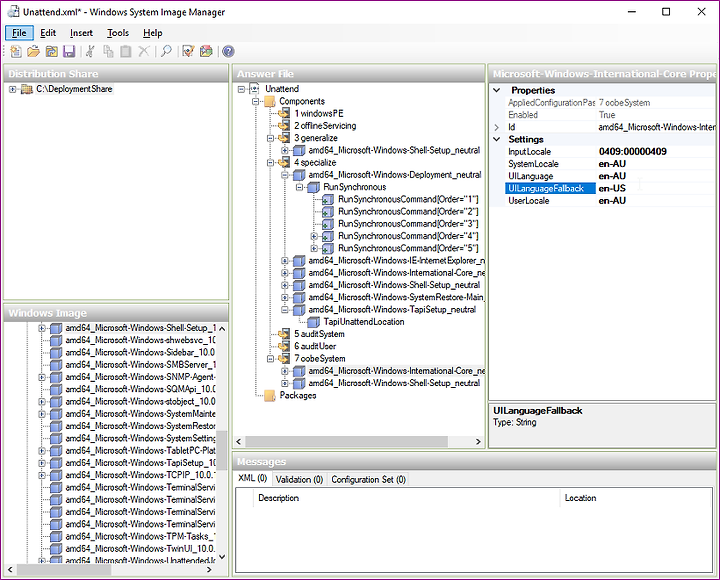Click the 5 auditSystem pass icon
This screenshot has width=720, height=580.
point(284,334)
